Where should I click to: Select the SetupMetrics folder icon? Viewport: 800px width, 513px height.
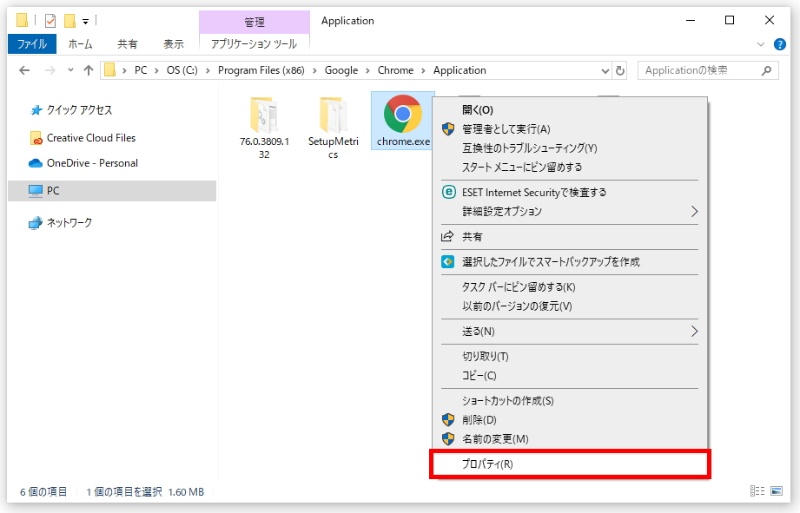point(332,117)
